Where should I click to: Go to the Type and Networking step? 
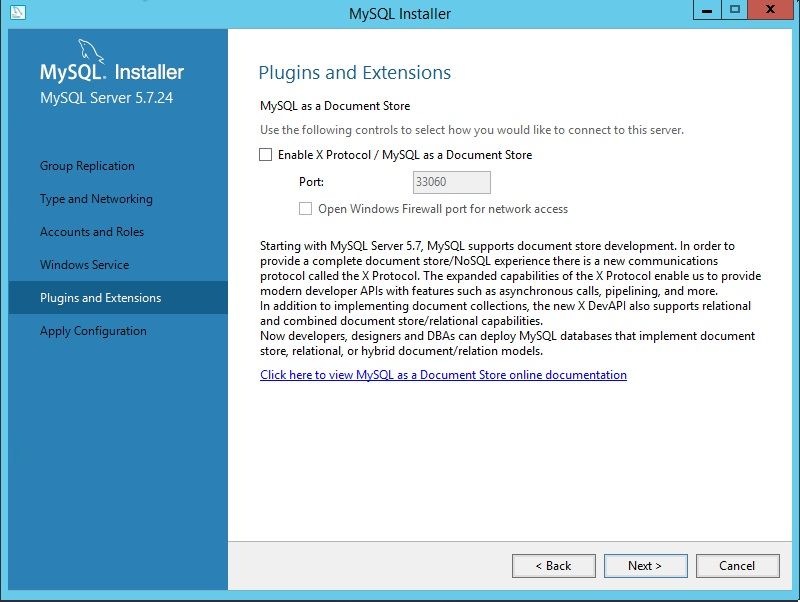click(x=96, y=199)
